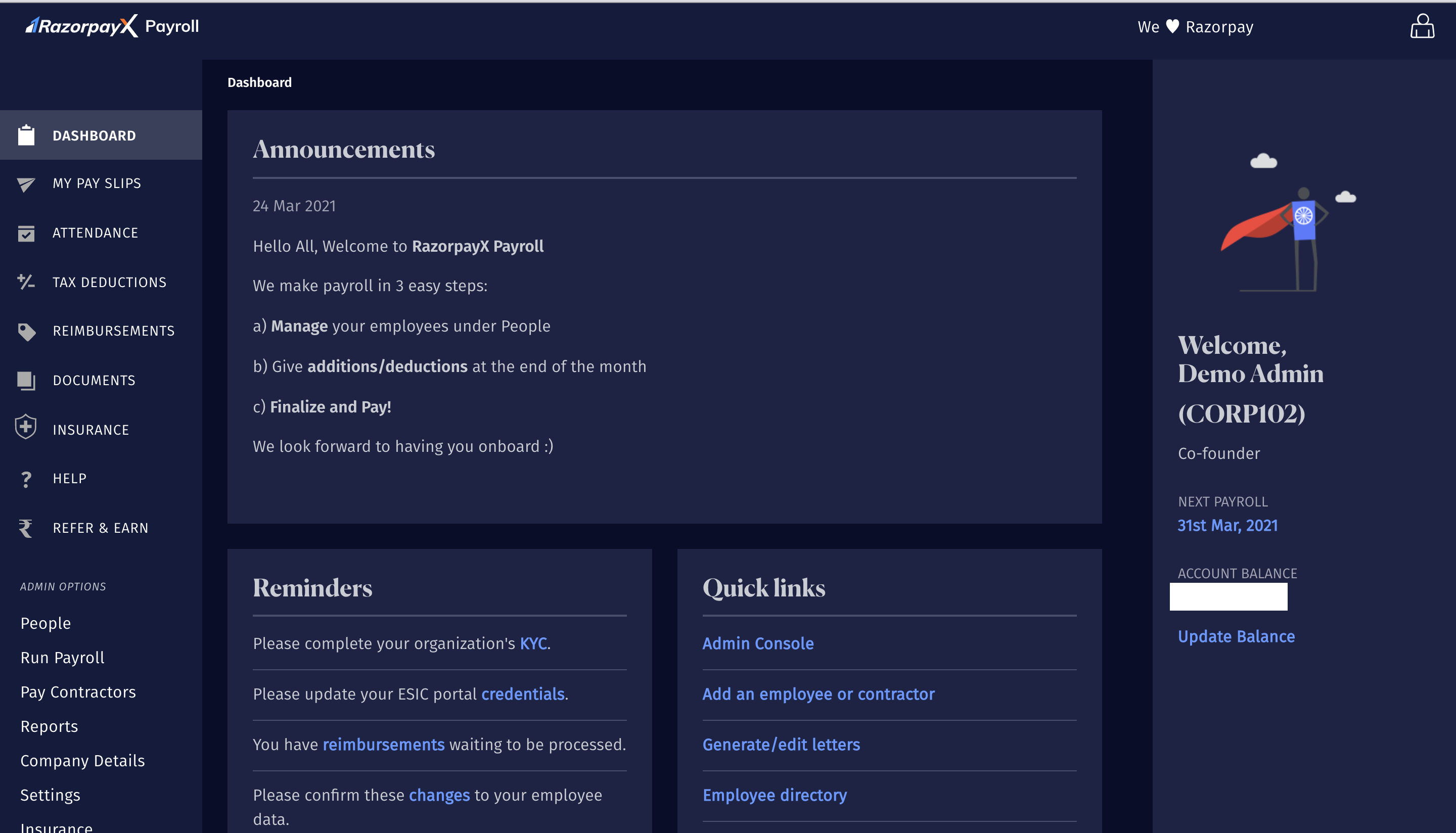Click next payroll date 31st Mar, 2021
This screenshot has height=833, width=1456.
tap(1227, 525)
